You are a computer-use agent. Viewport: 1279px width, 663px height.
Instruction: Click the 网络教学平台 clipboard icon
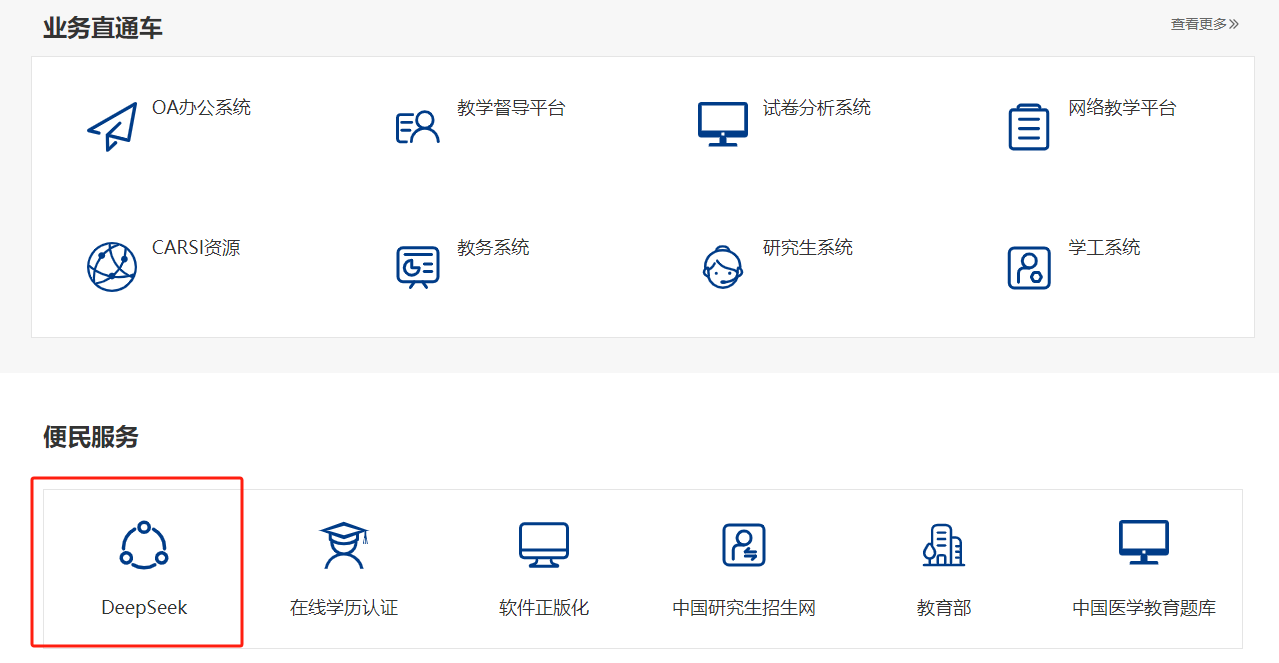tap(1029, 127)
